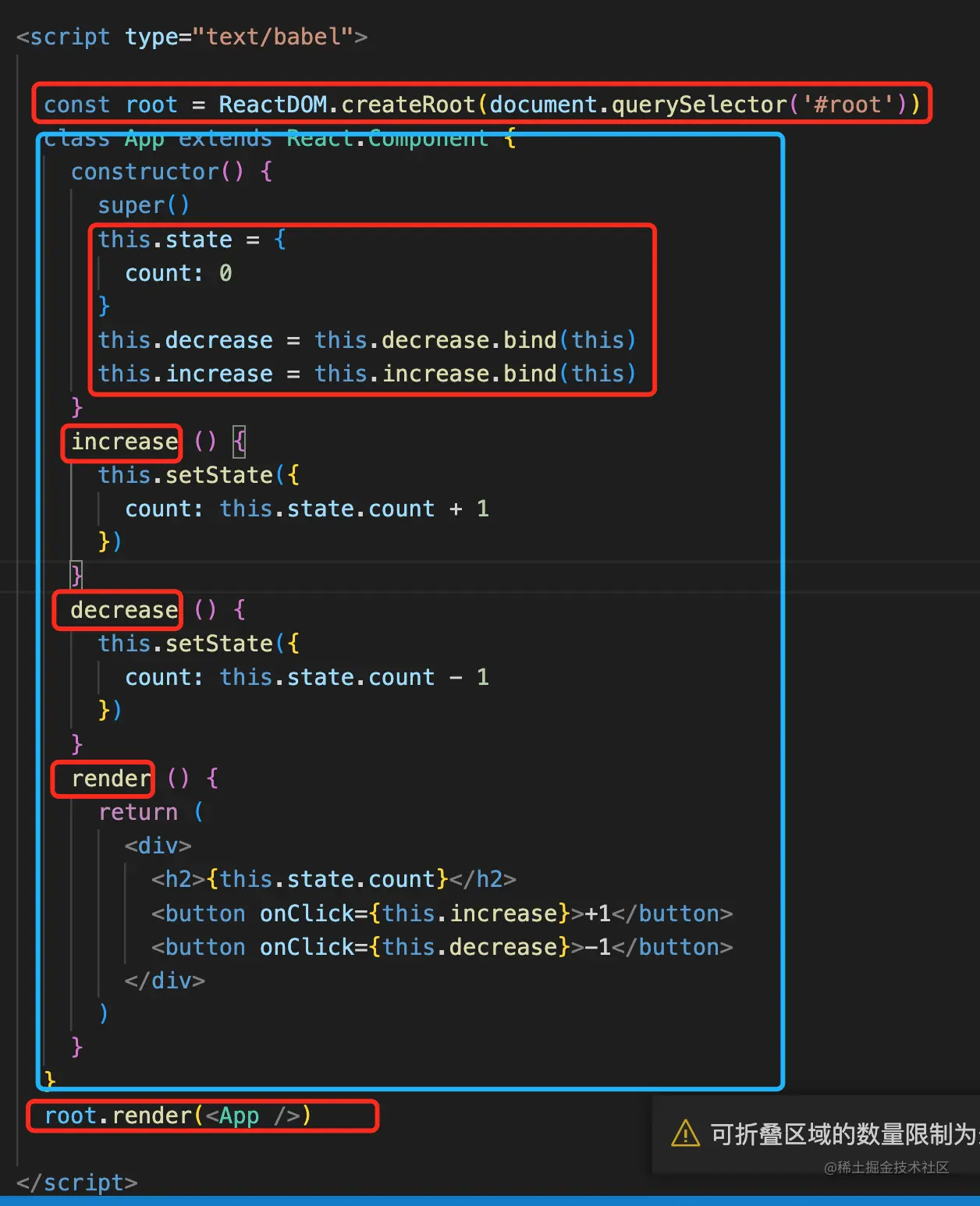
Task: Click the 'return (' line
Action: 151,812
